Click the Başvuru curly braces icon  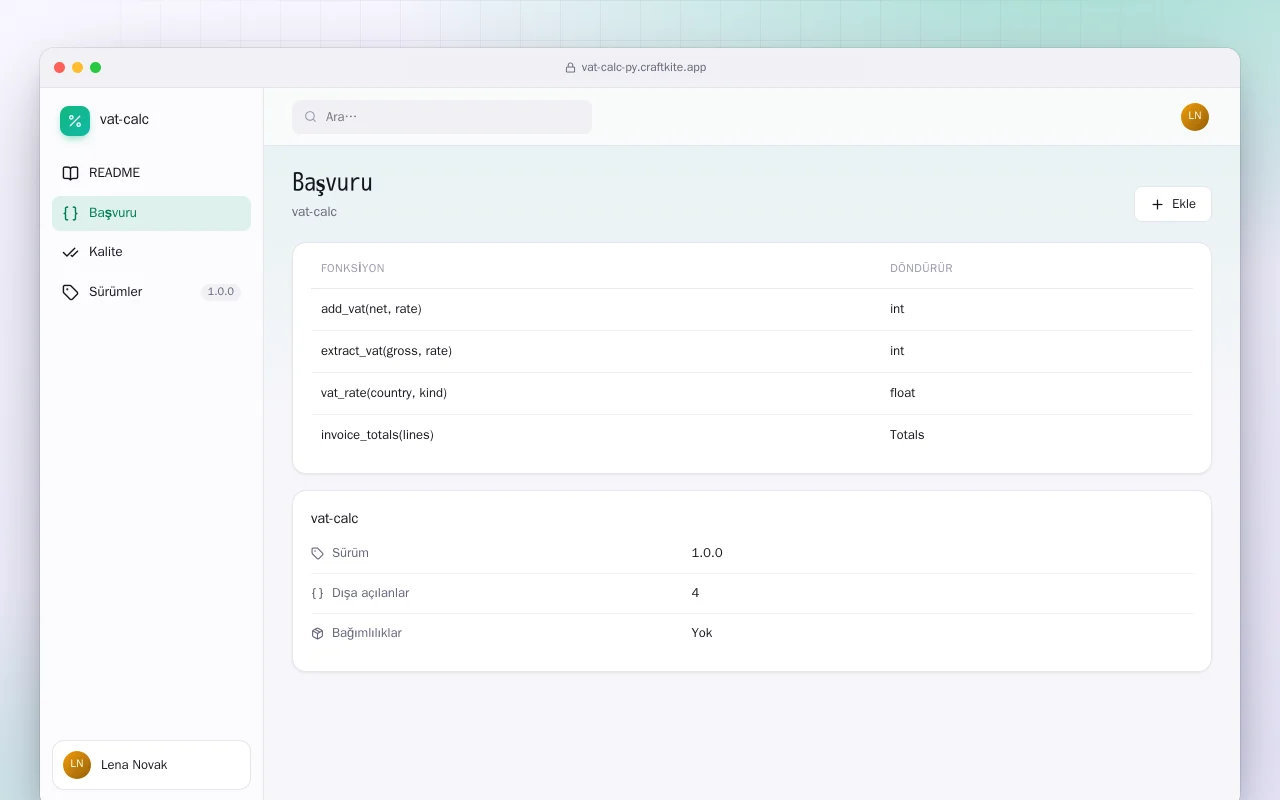70,213
